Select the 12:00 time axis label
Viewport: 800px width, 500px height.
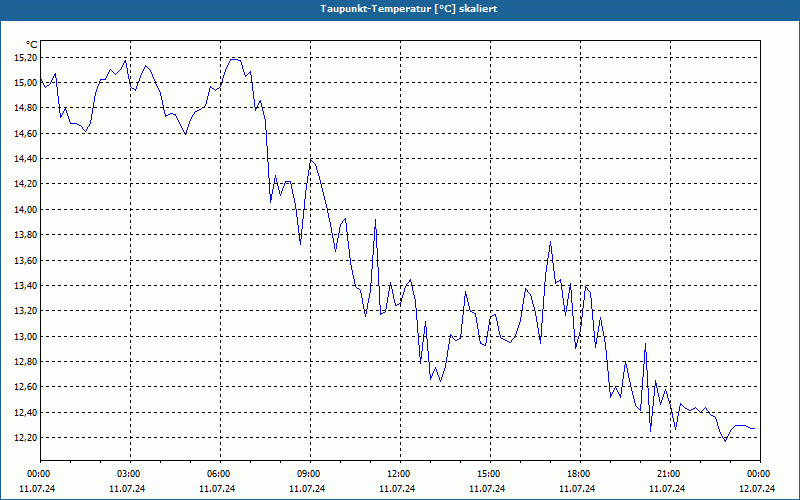(x=400, y=474)
